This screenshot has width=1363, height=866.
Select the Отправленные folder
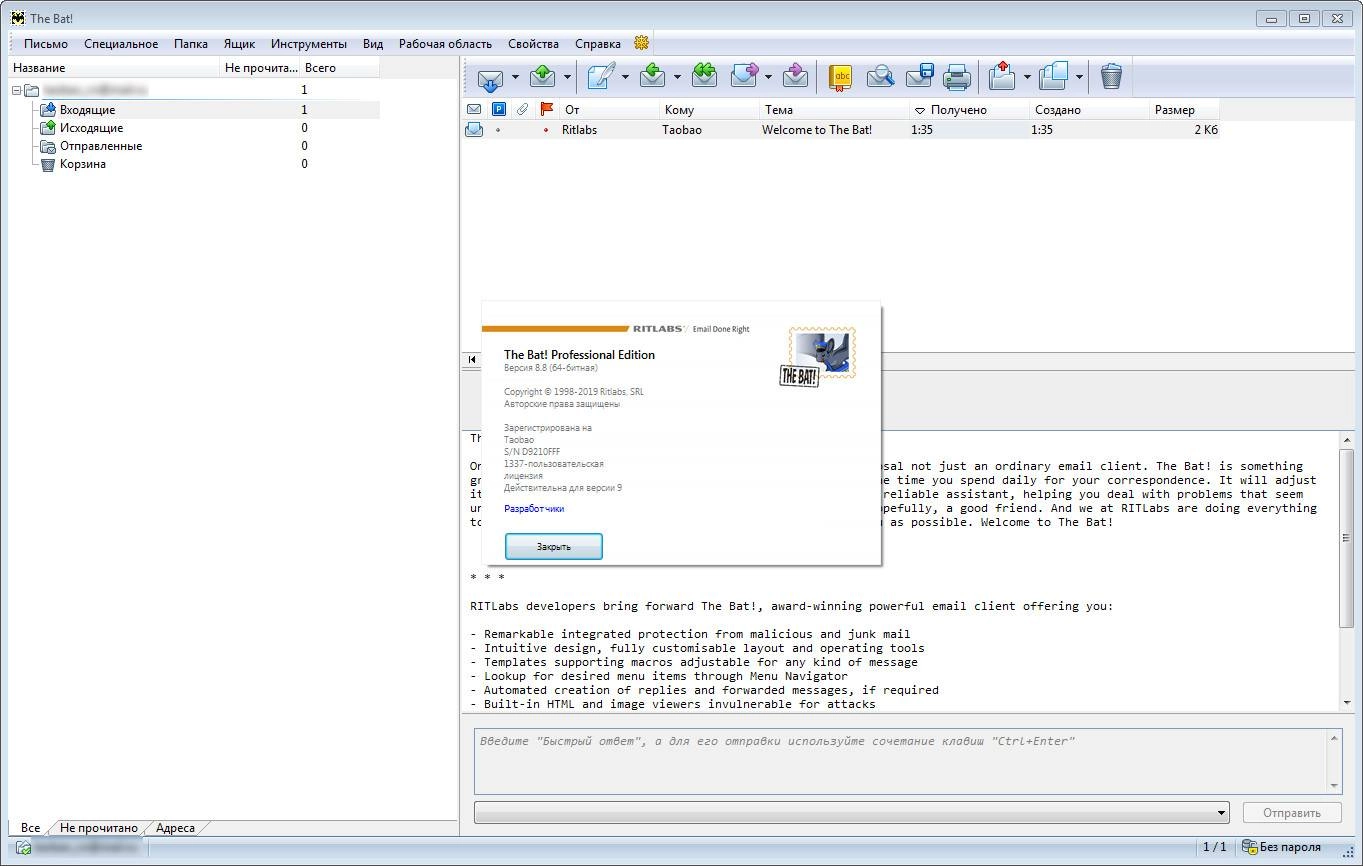coord(101,146)
